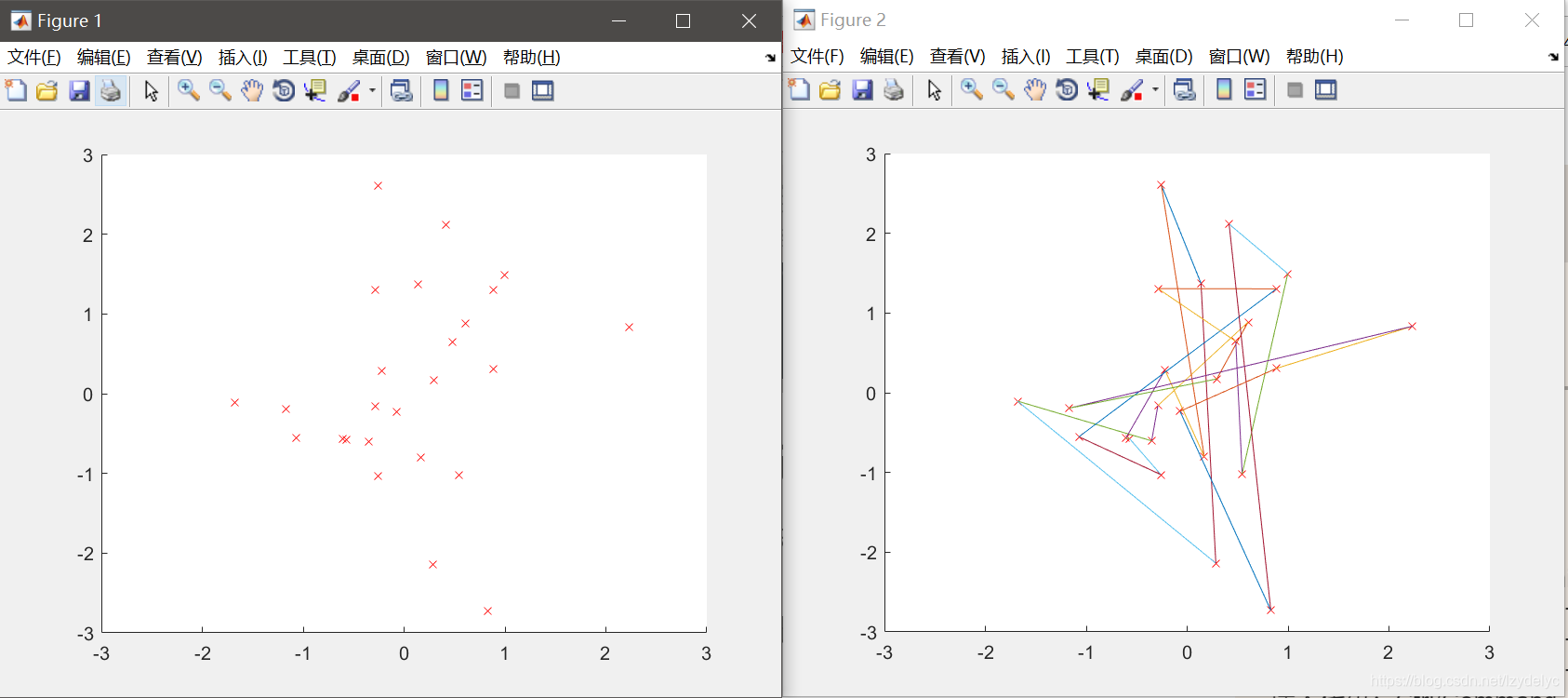Viewport: 1568px width, 698px height.
Task: Activate Zoom In tool in Figure 1
Action: coord(189,90)
